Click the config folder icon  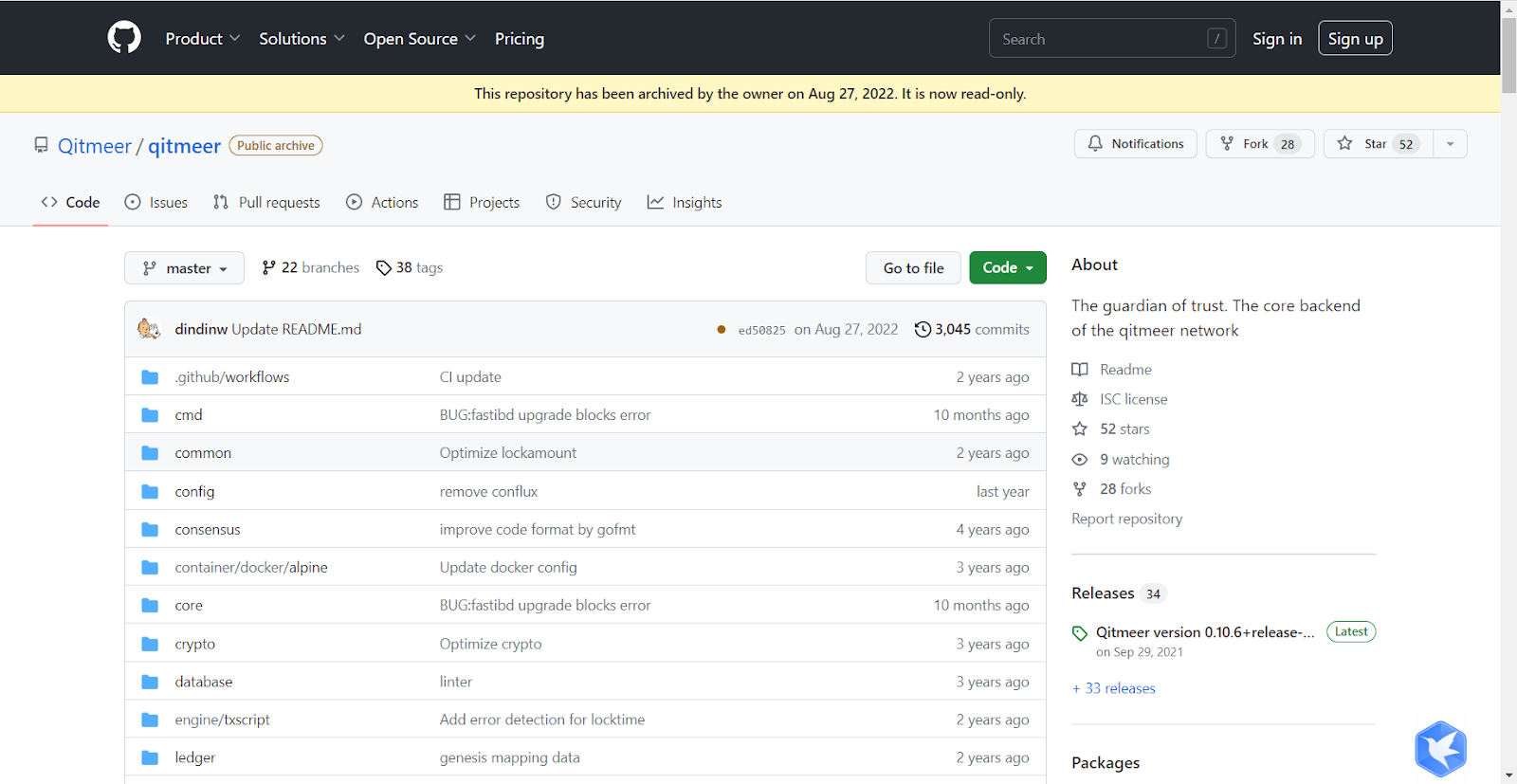tap(150, 491)
